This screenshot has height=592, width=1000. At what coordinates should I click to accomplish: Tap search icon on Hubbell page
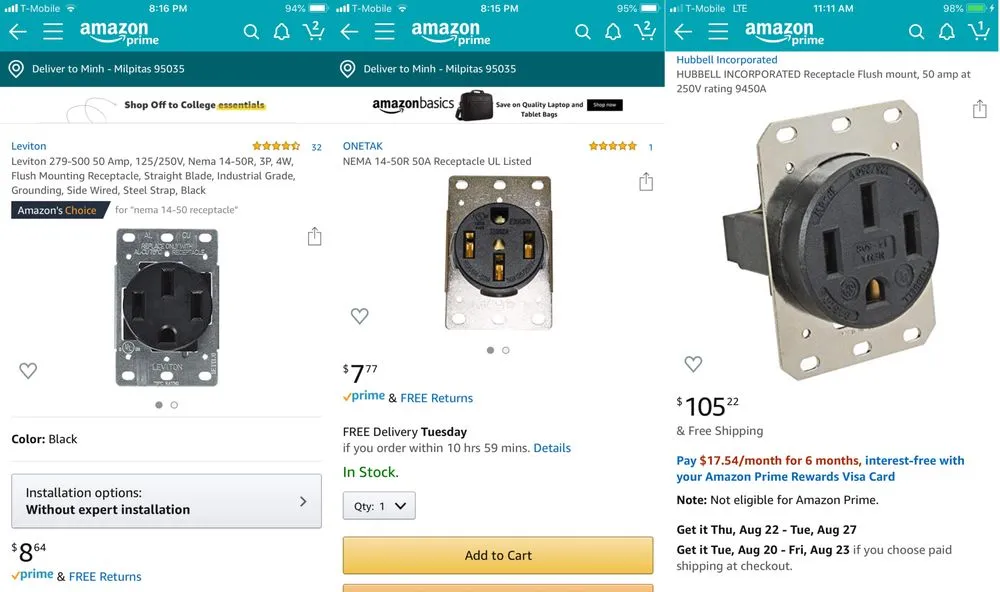[916, 32]
